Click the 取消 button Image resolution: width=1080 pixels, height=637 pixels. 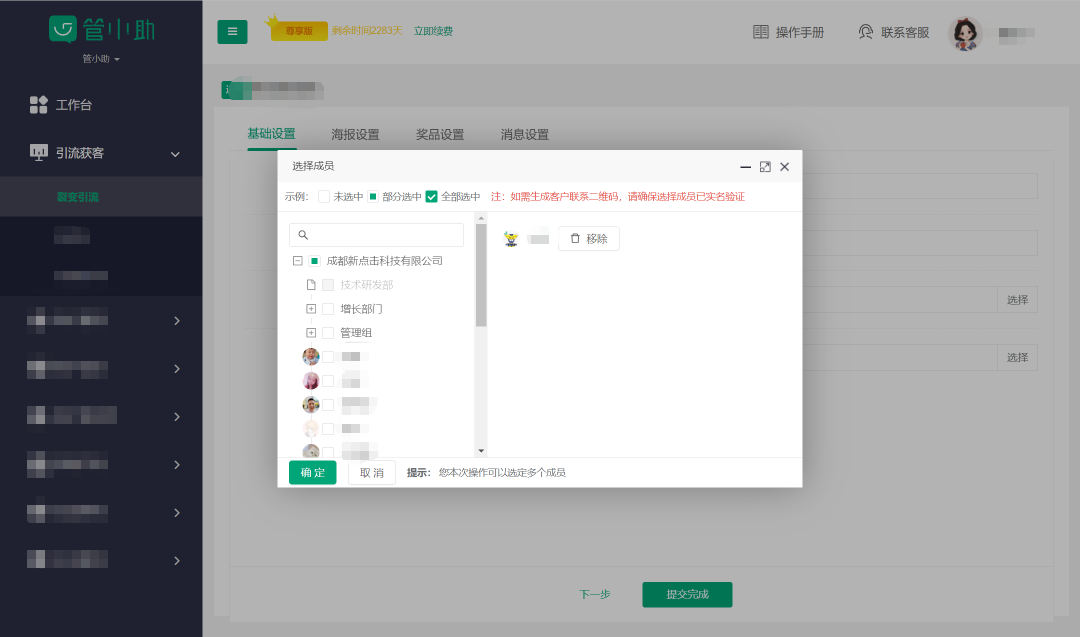pyautogui.click(x=372, y=473)
